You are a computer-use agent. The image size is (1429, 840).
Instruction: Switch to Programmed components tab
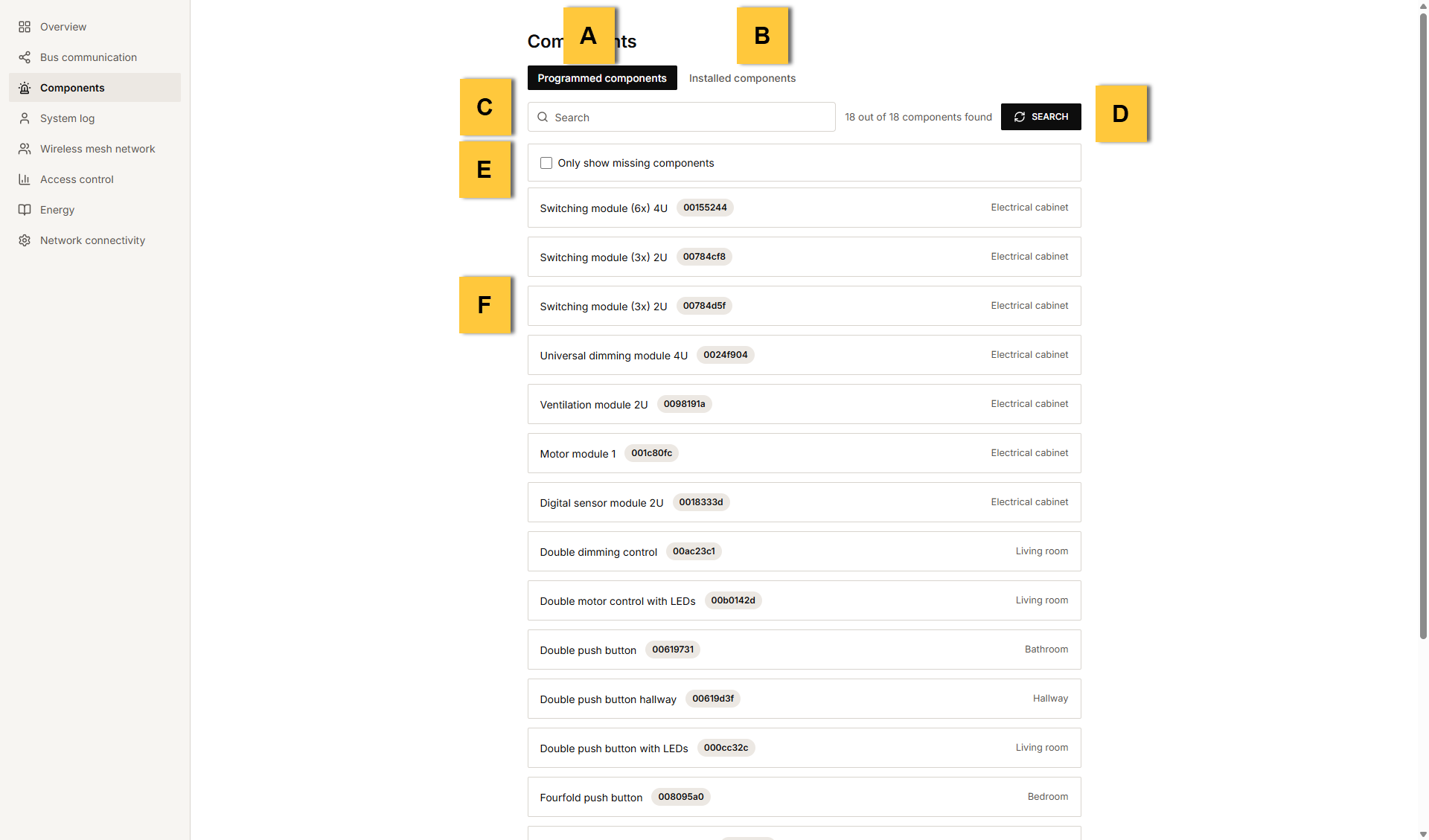(602, 78)
